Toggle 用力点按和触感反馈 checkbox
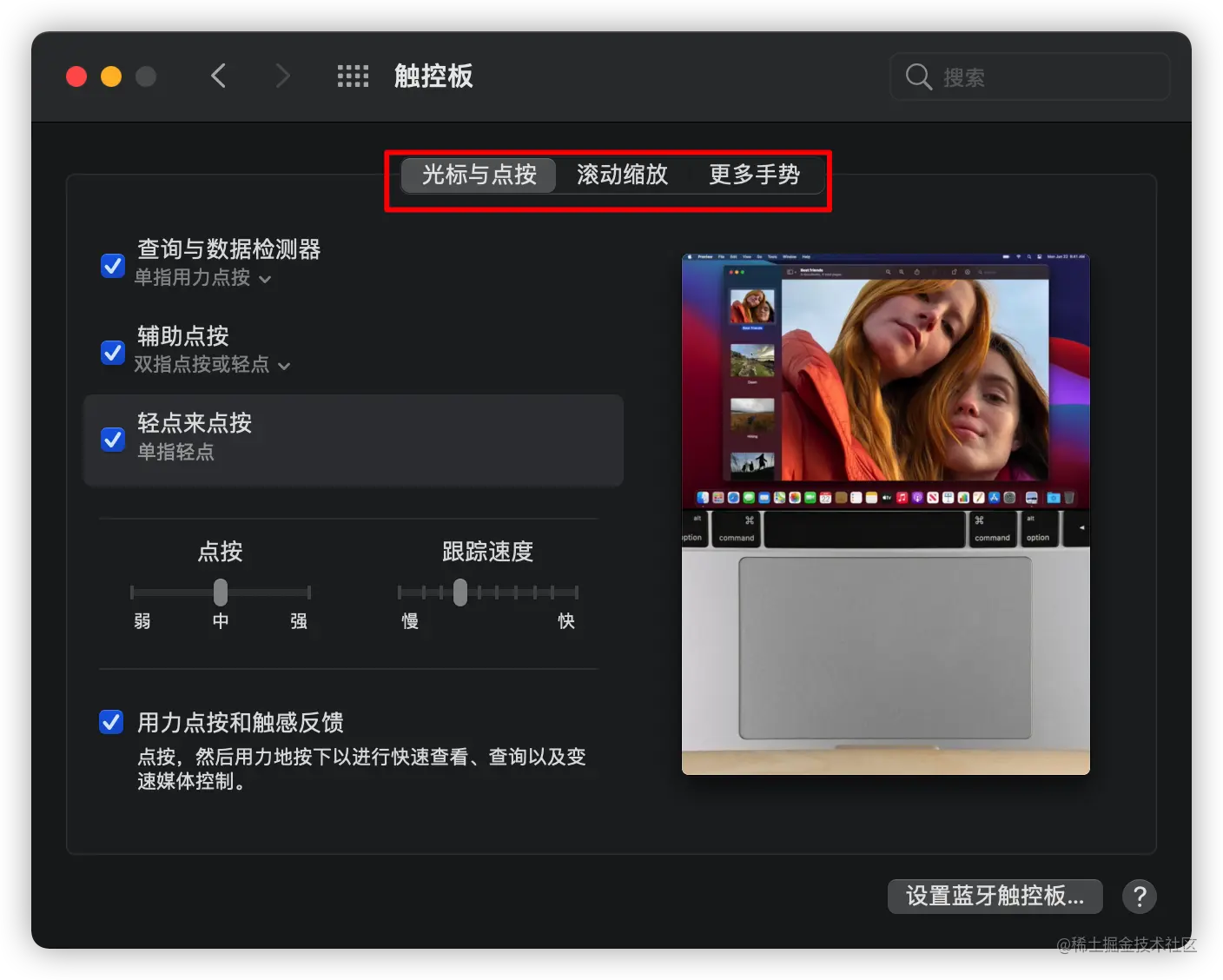This screenshot has width=1223, height=980. pyautogui.click(x=111, y=722)
